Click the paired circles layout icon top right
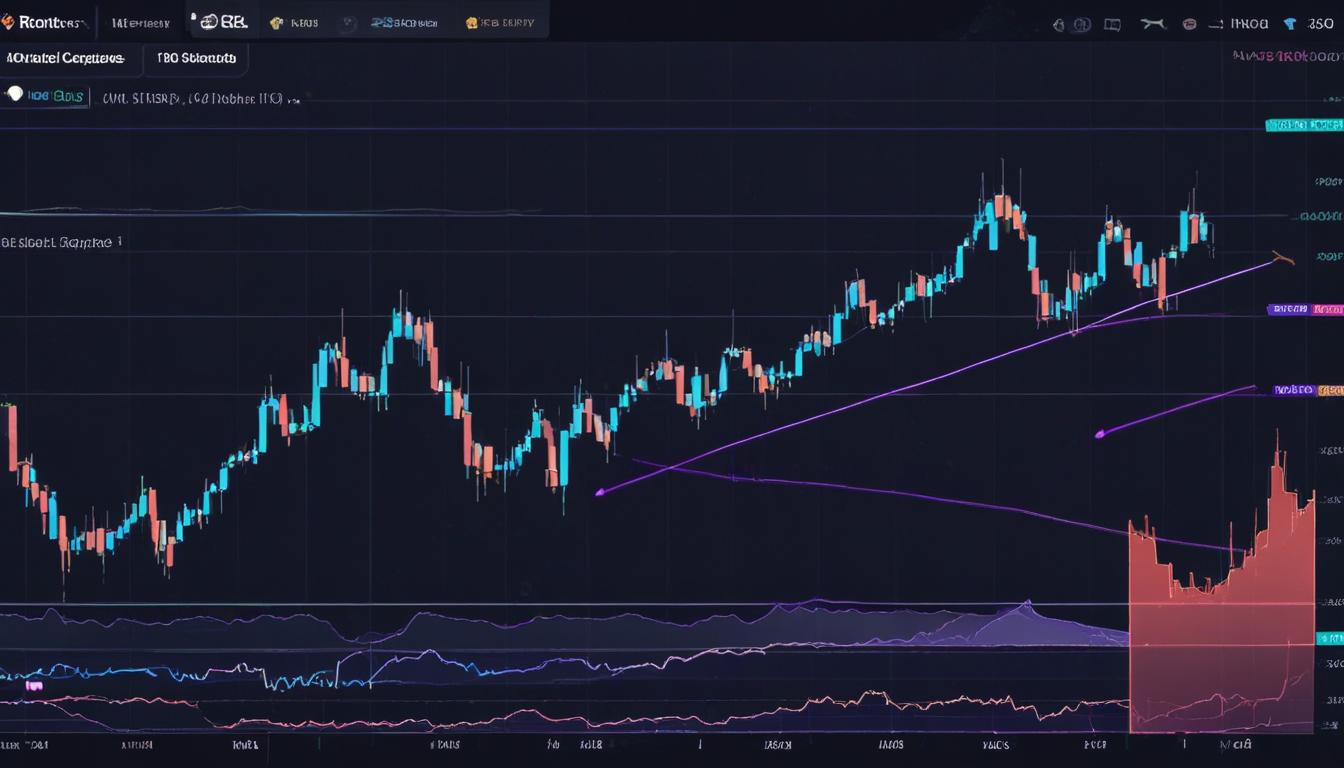Screen dimensions: 1344x768 coord(1081,23)
